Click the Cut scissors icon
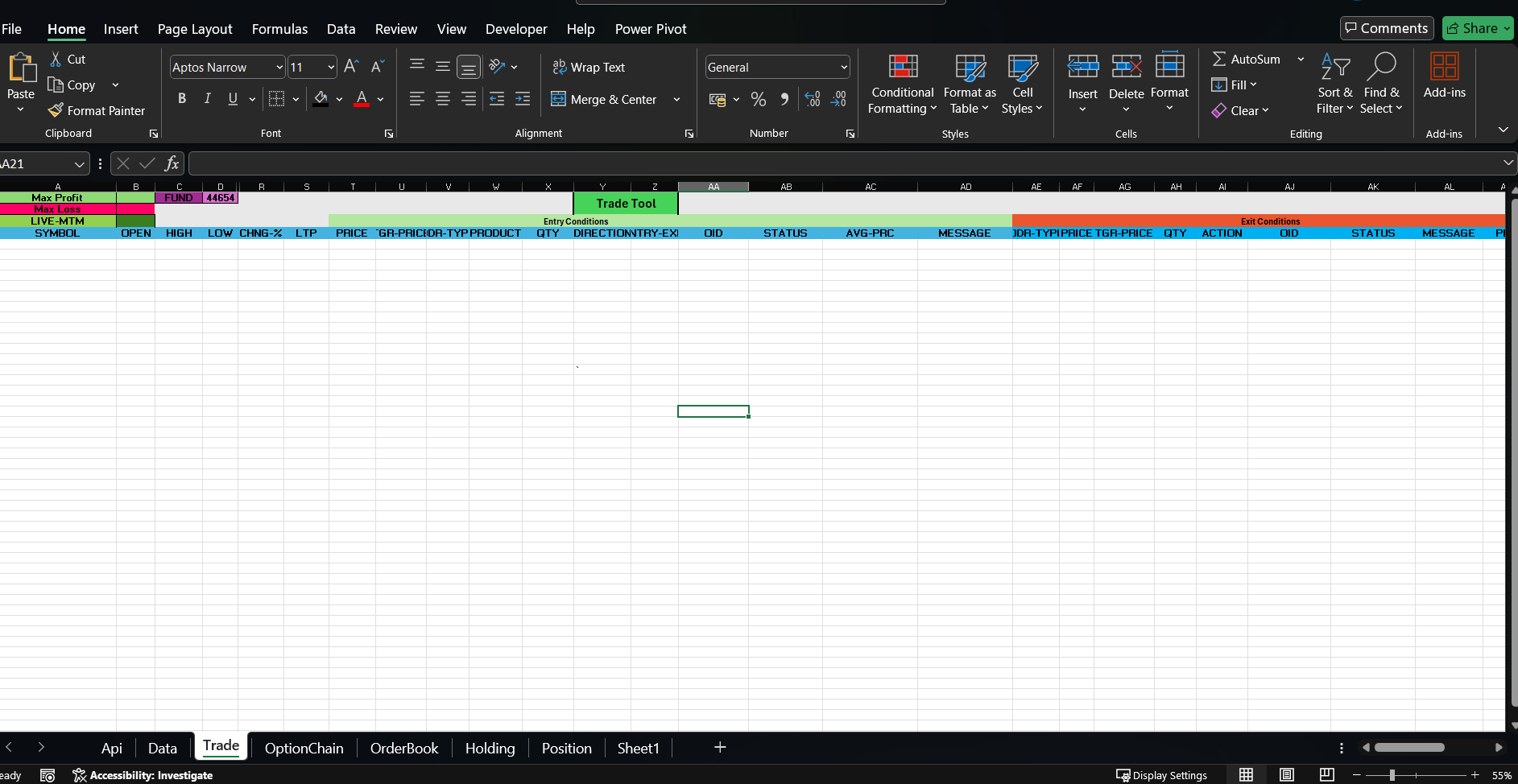This screenshot has height=784, width=1518. [x=56, y=59]
